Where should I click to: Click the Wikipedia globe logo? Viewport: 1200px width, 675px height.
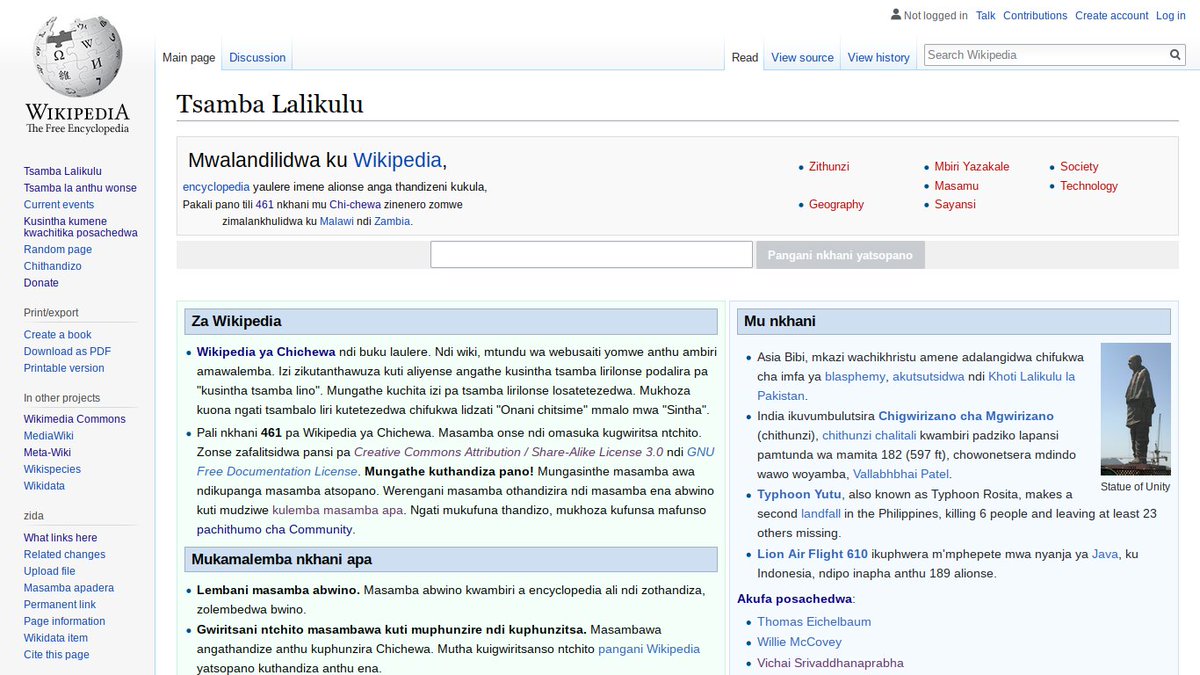(x=77, y=75)
